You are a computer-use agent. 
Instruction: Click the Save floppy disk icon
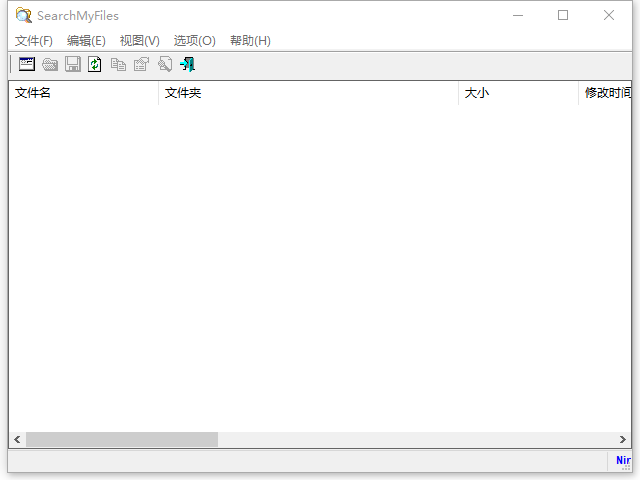tap(73, 64)
